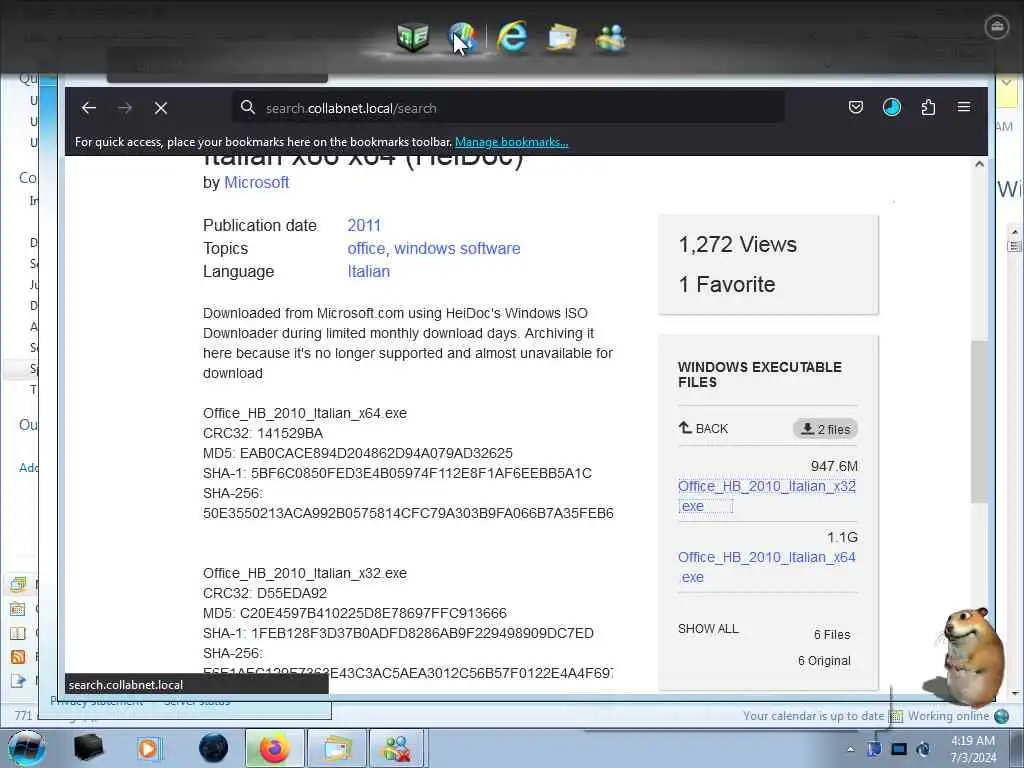Select the 1 Favorite text
This screenshot has height=768, width=1024.
point(727,284)
